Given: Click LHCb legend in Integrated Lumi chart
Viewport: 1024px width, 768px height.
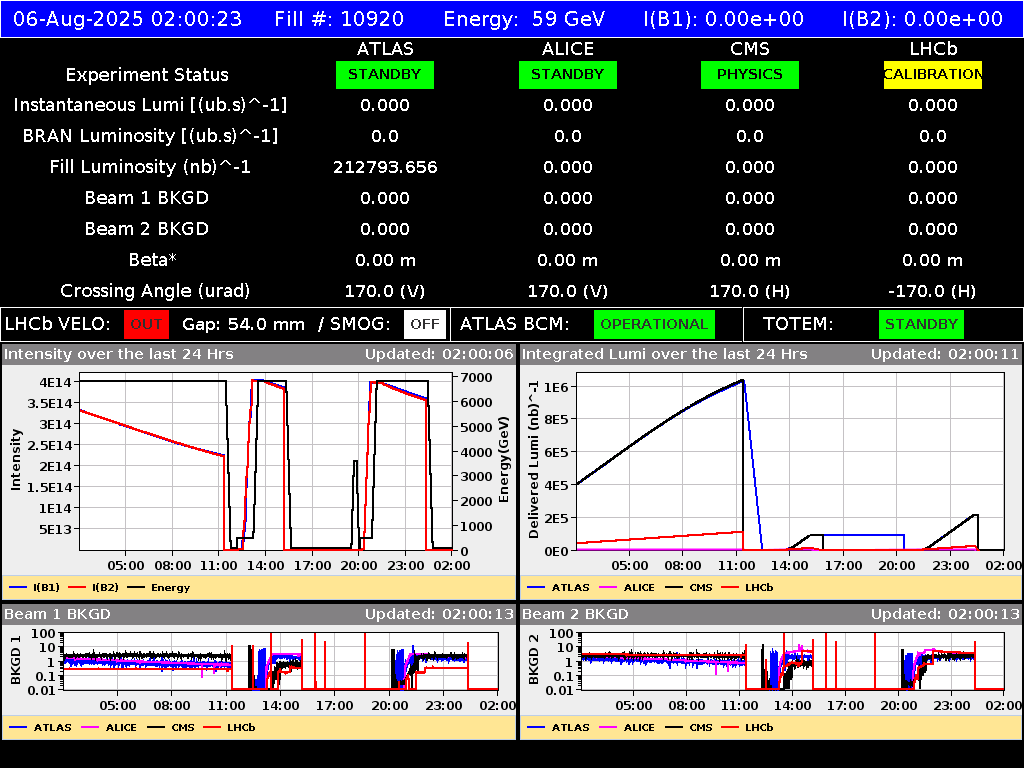Looking at the screenshot, I should pos(747,587).
